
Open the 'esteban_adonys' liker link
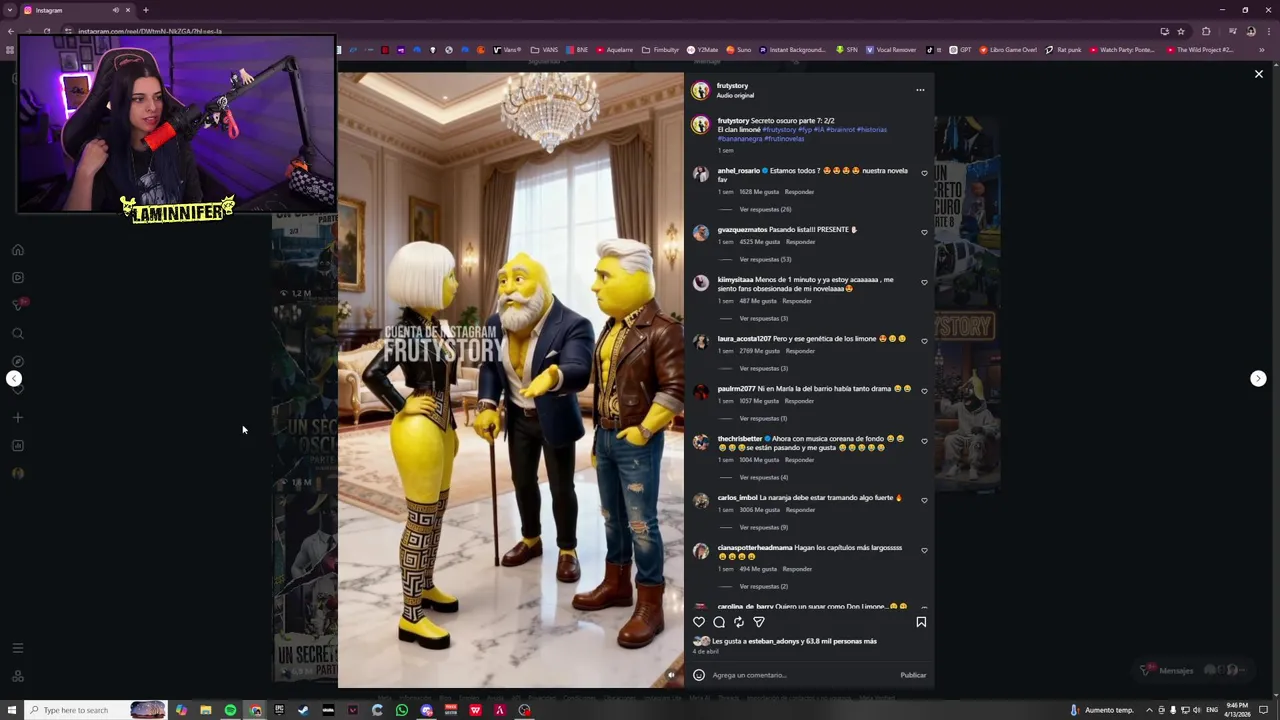pyautogui.click(x=774, y=642)
